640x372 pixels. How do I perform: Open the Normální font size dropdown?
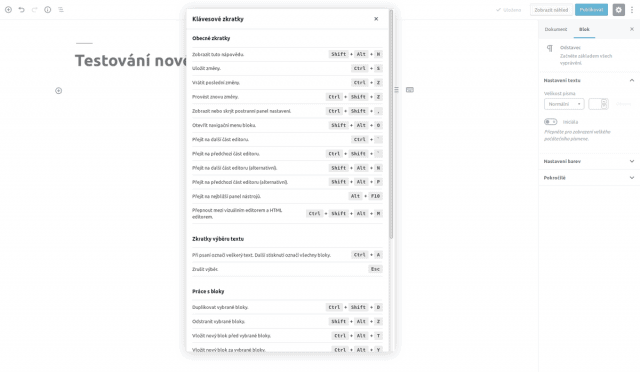tap(564, 104)
